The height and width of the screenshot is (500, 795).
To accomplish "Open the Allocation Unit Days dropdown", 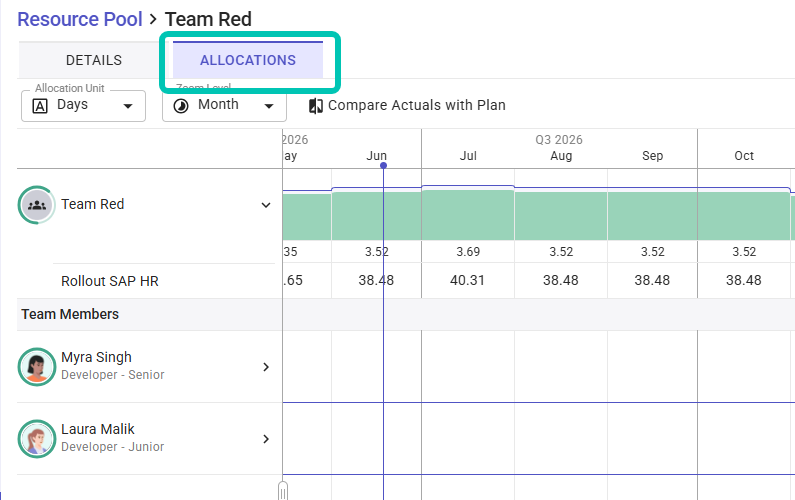I will pos(84,105).
